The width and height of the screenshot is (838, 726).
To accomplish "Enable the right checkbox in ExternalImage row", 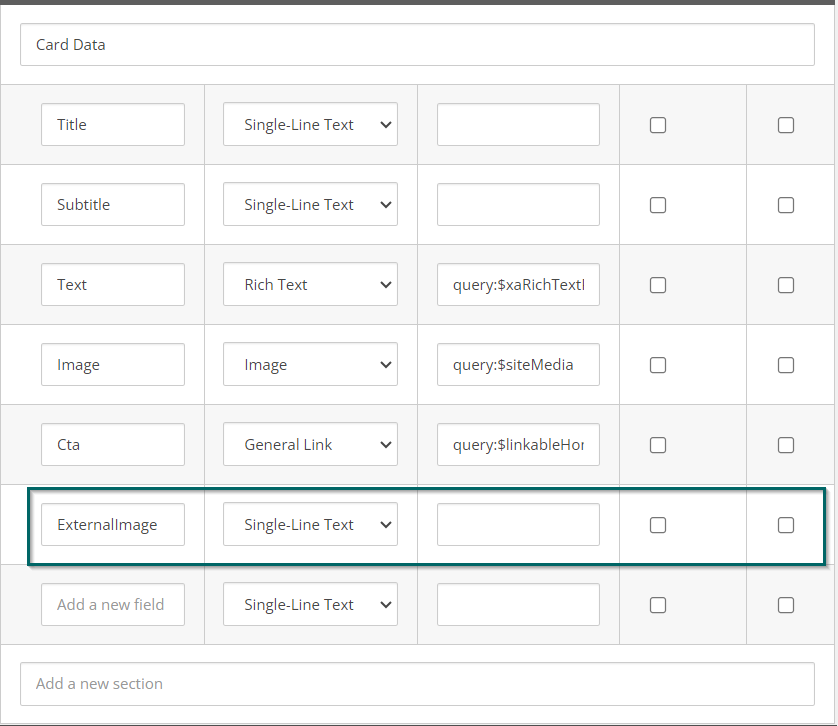I will pyautogui.click(x=786, y=525).
